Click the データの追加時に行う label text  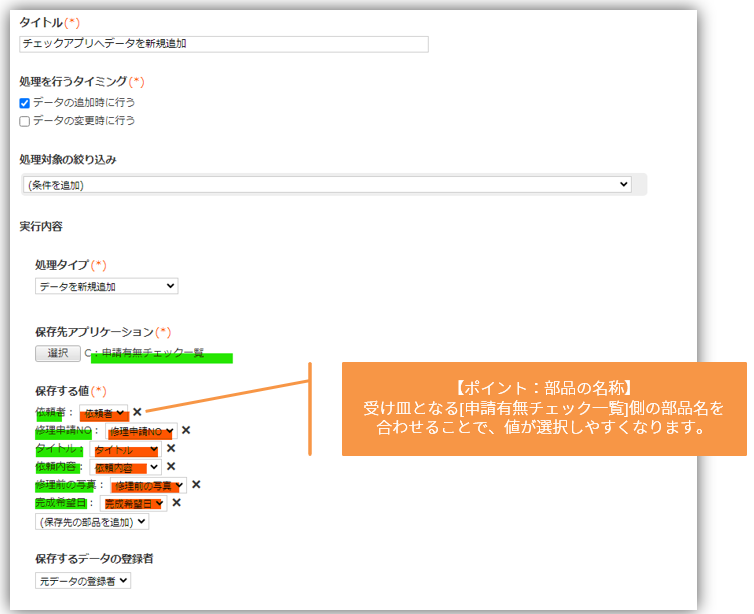83,103
